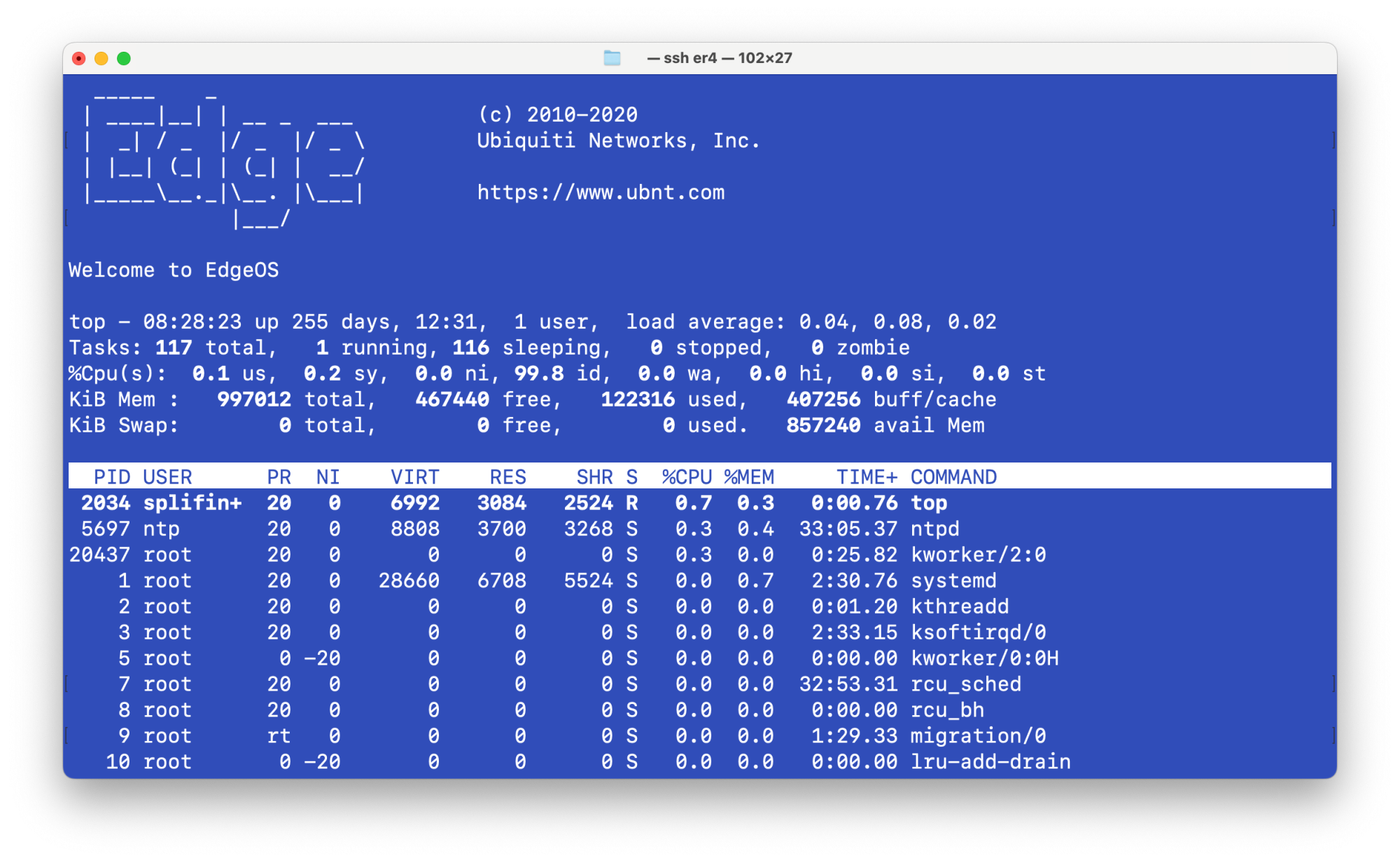Click the lru-add-drain process entry
Screen dimensions: 1400x862
pyautogui.click(x=990, y=762)
